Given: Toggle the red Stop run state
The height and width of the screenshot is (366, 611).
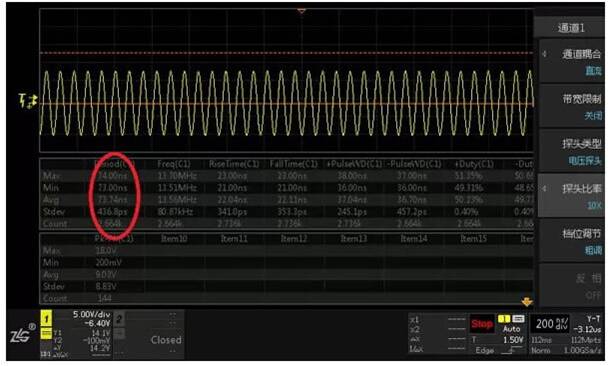Looking at the screenshot, I should 482,324.
